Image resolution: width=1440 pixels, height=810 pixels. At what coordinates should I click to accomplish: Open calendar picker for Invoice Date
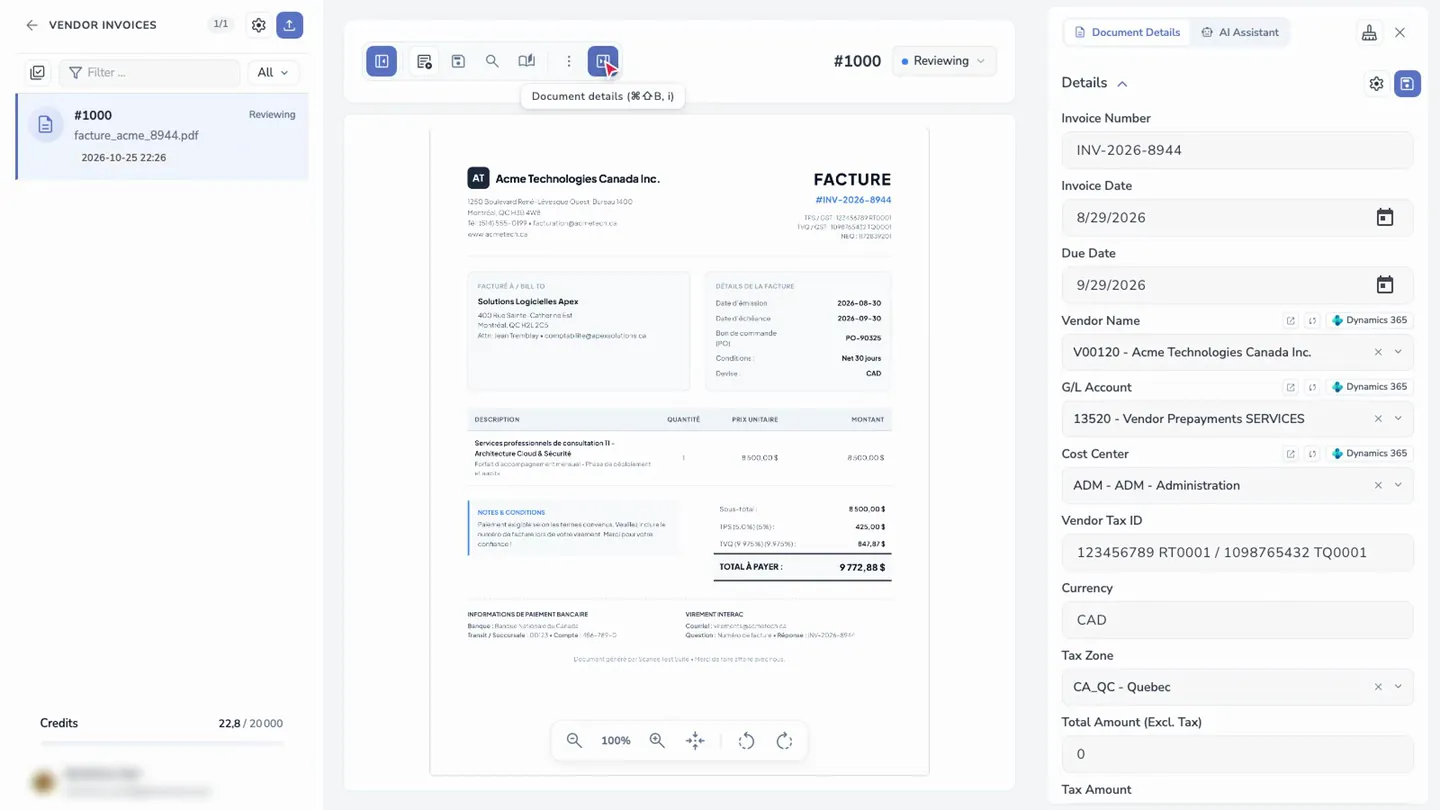click(1385, 217)
